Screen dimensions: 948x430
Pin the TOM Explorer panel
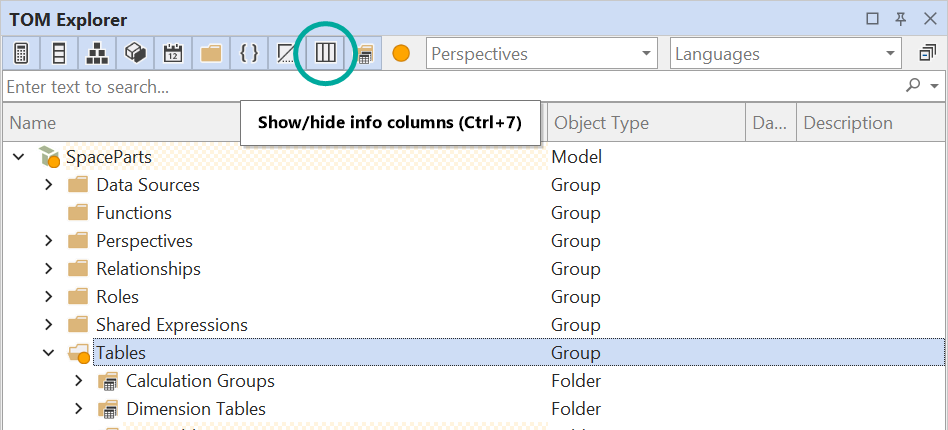coord(901,19)
